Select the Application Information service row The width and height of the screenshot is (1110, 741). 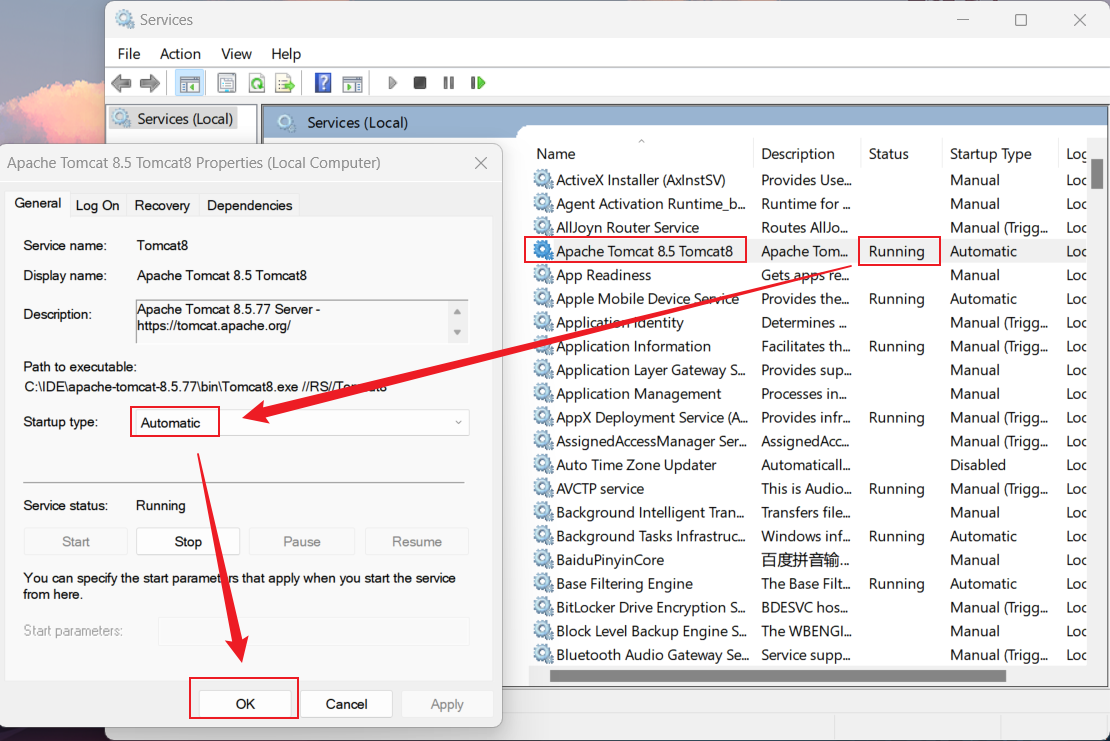[811, 346]
